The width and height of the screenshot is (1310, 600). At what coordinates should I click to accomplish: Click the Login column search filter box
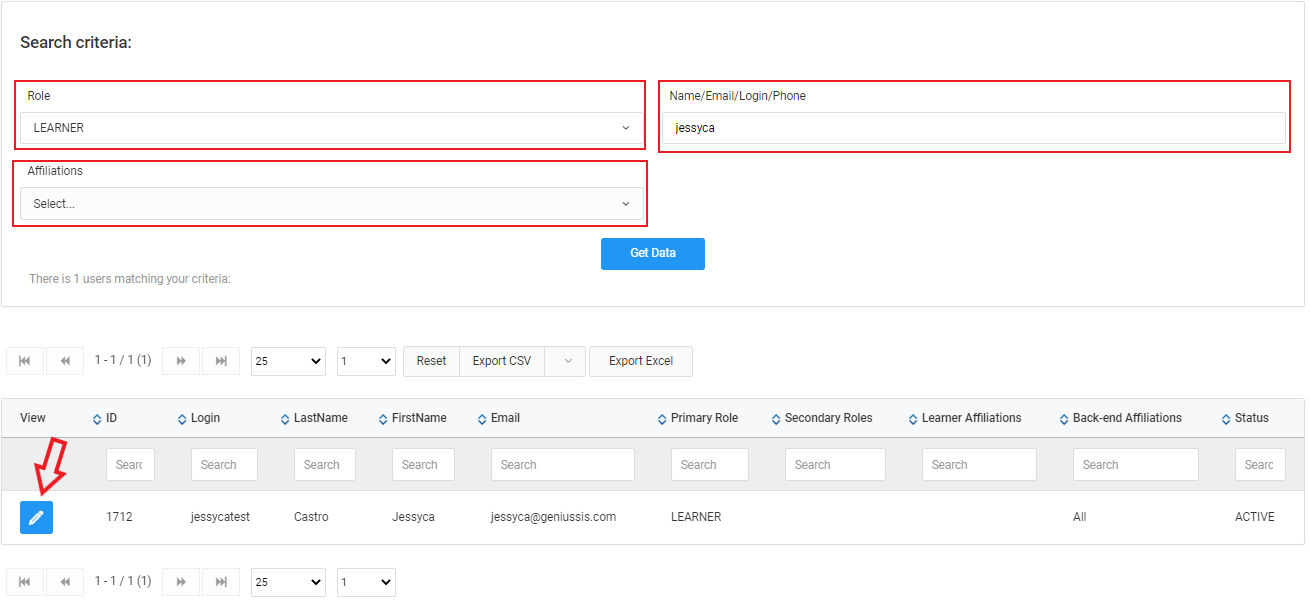[224, 465]
